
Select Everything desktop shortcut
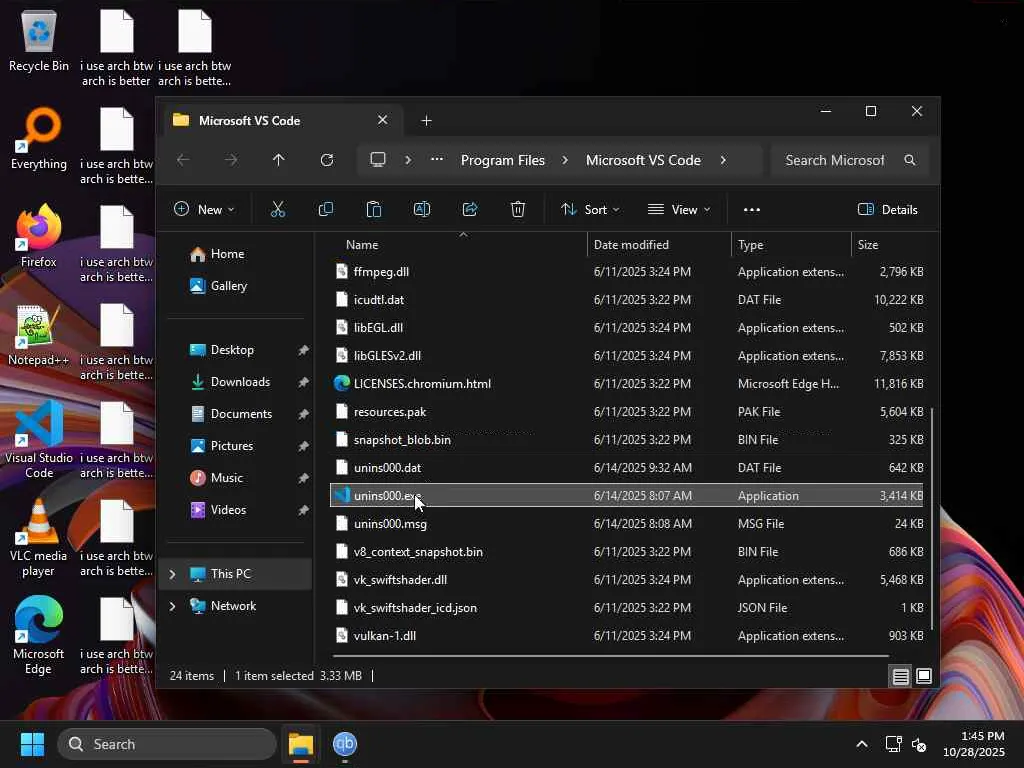click(39, 138)
